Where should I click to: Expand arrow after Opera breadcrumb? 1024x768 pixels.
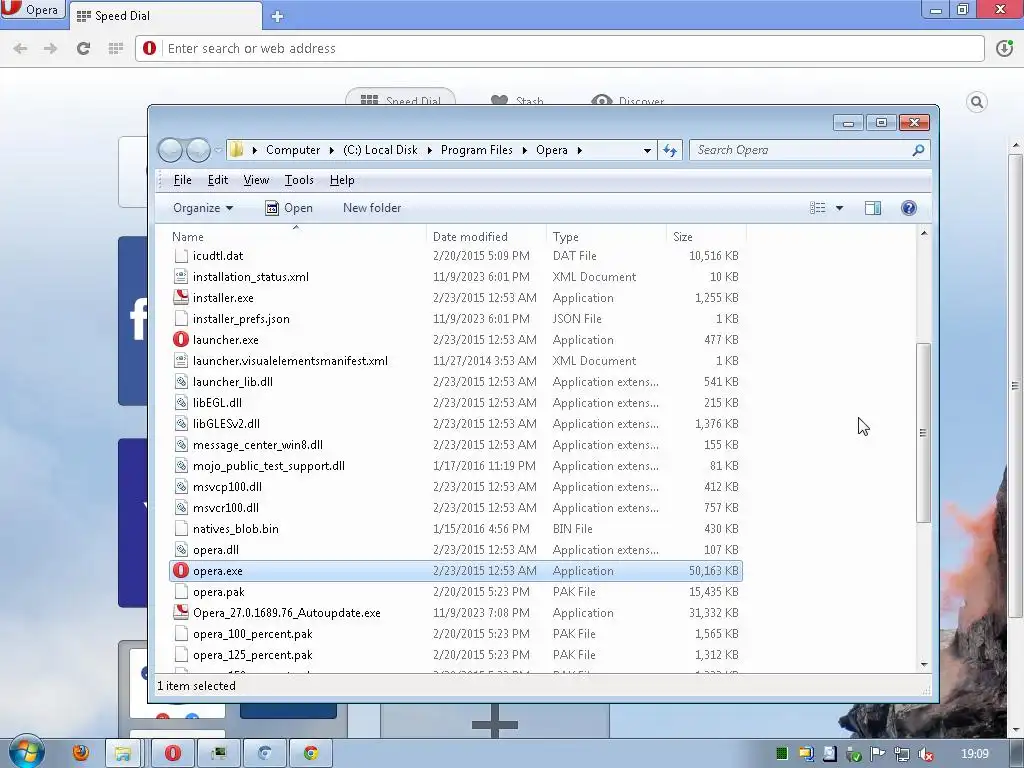579,150
